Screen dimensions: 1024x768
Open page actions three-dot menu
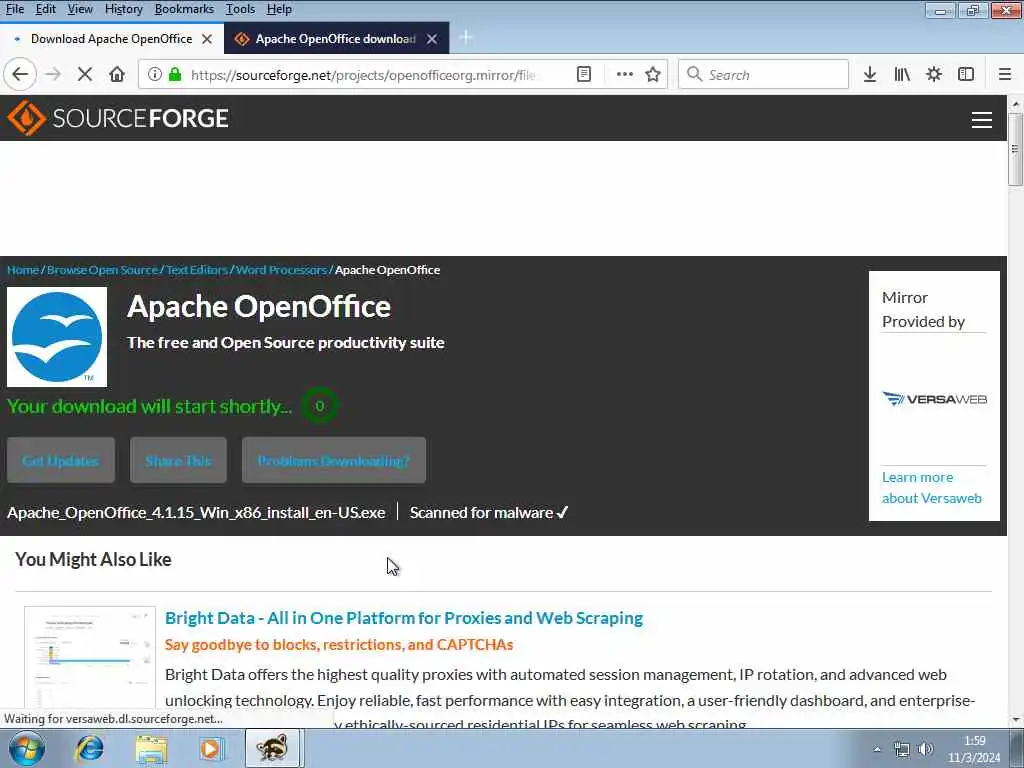point(625,74)
